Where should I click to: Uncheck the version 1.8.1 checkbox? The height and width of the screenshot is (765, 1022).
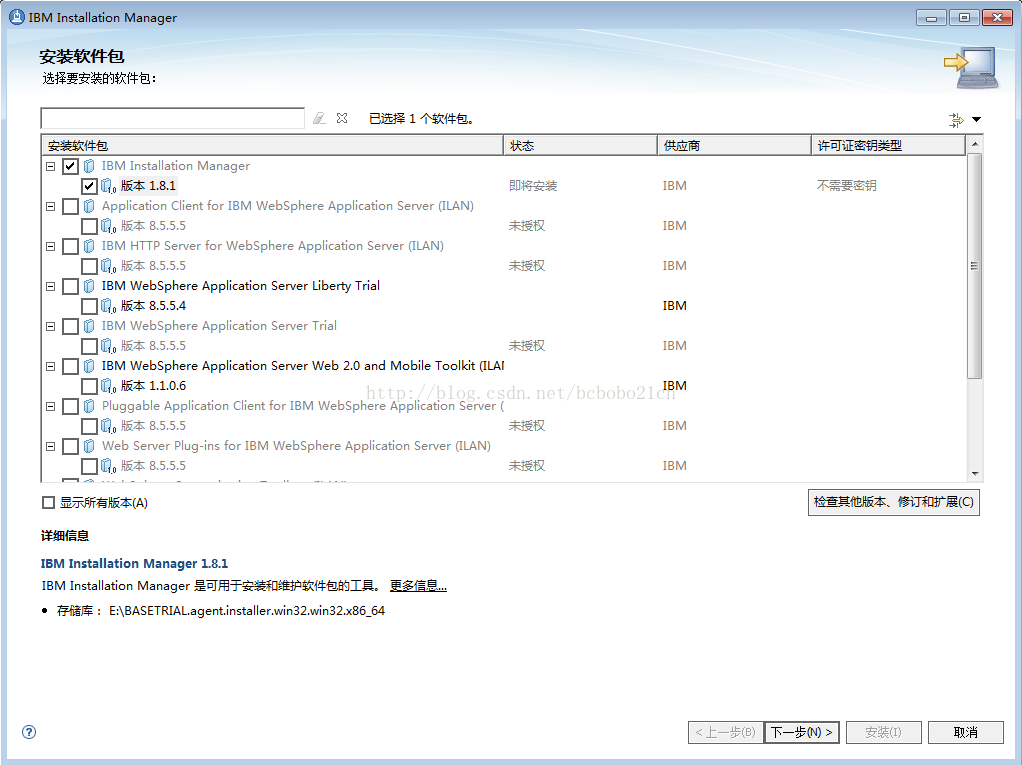(89, 186)
